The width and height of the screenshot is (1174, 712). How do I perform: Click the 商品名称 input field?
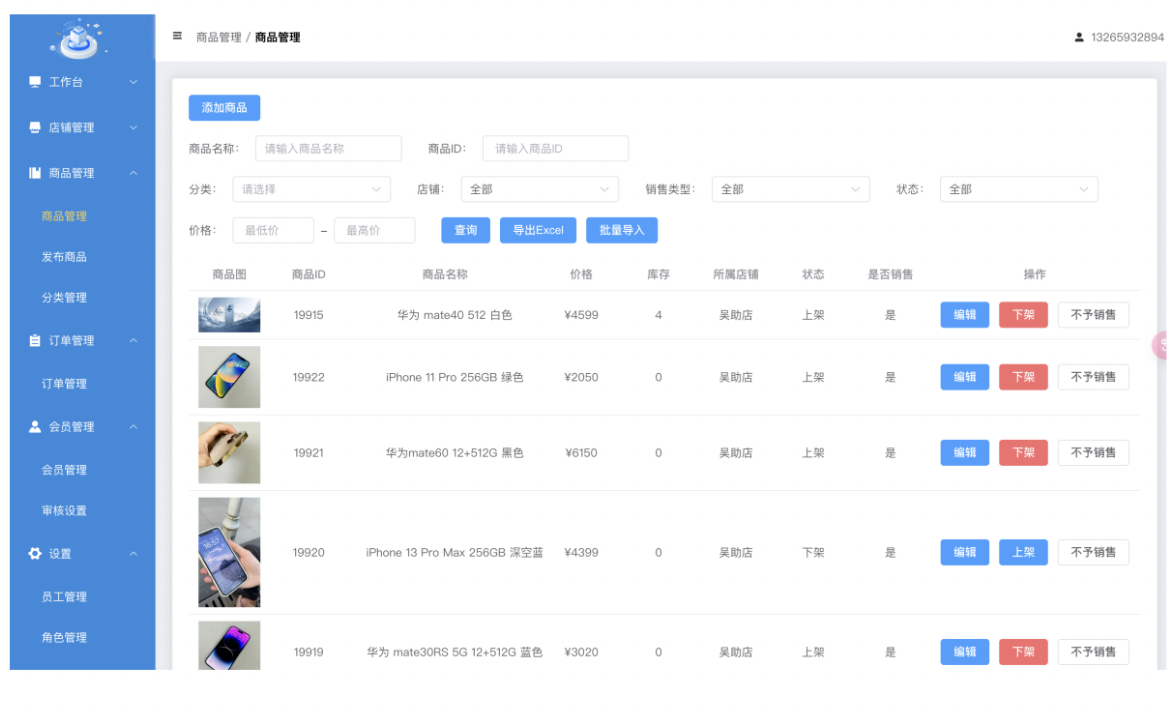point(329,148)
